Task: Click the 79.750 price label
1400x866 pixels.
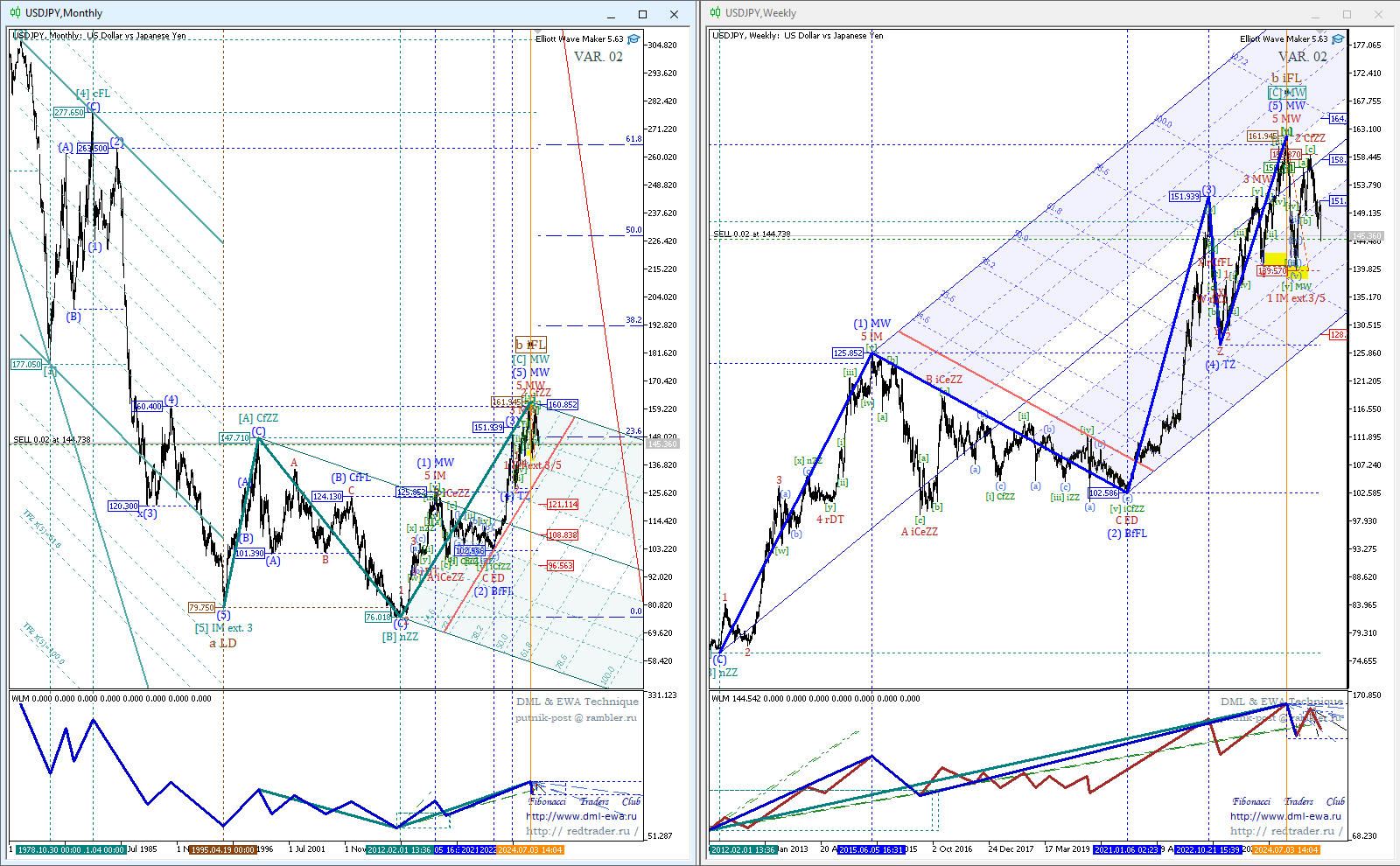Action: click(201, 607)
